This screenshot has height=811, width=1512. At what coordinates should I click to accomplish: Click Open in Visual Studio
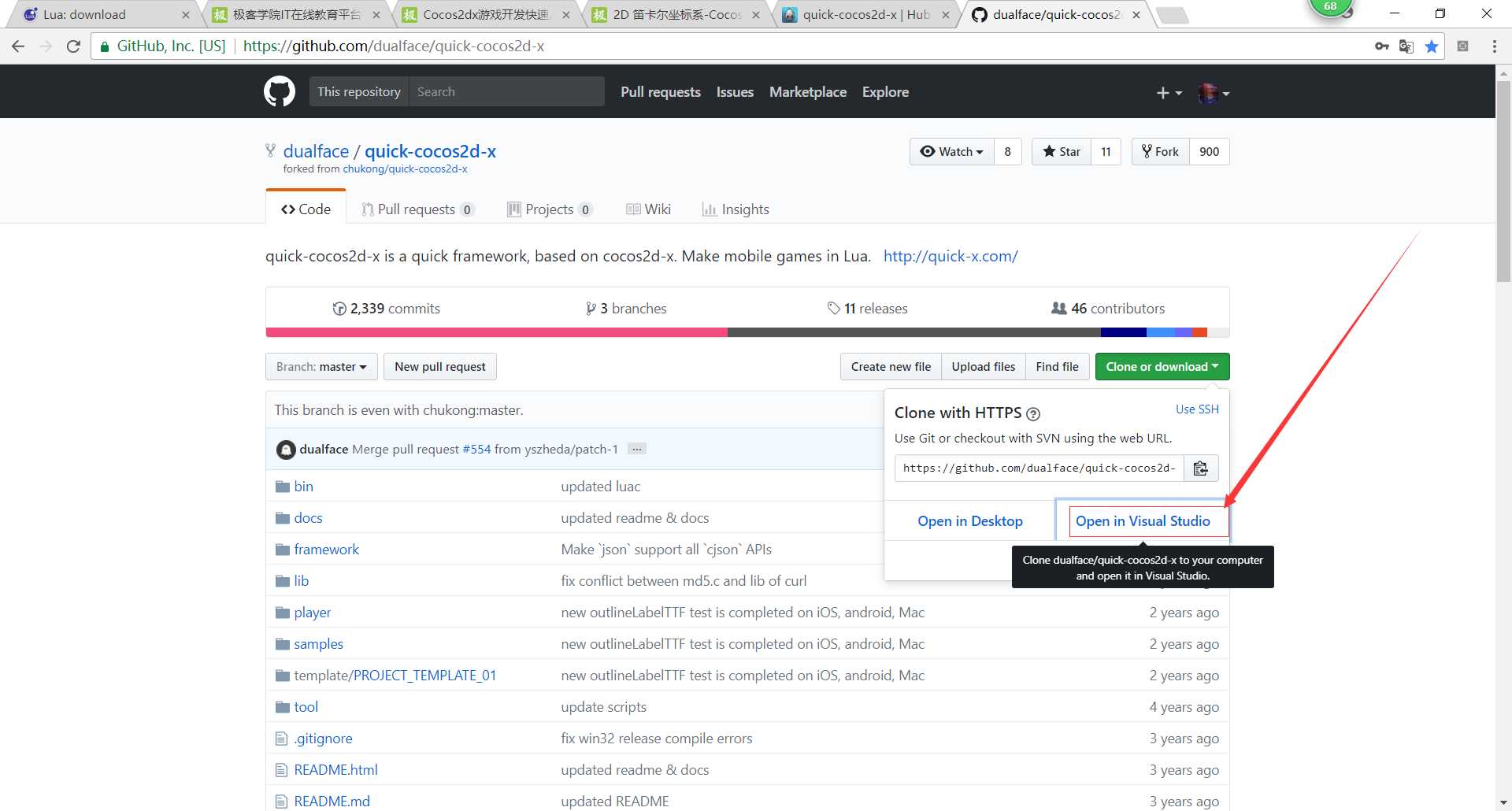(x=1143, y=521)
